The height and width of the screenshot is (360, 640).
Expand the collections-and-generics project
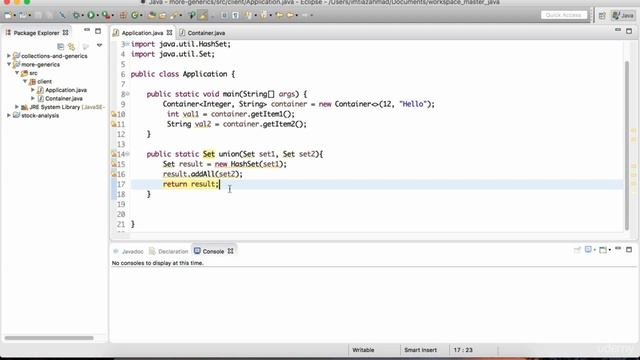point(9,56)
